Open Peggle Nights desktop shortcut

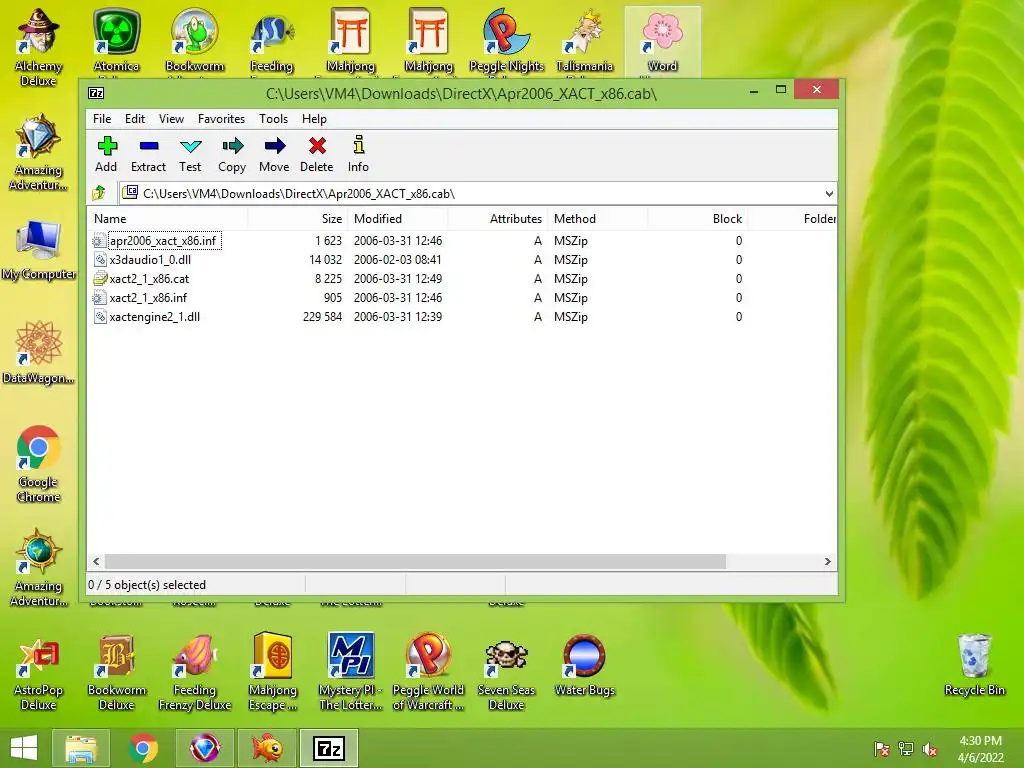[506, 40]
